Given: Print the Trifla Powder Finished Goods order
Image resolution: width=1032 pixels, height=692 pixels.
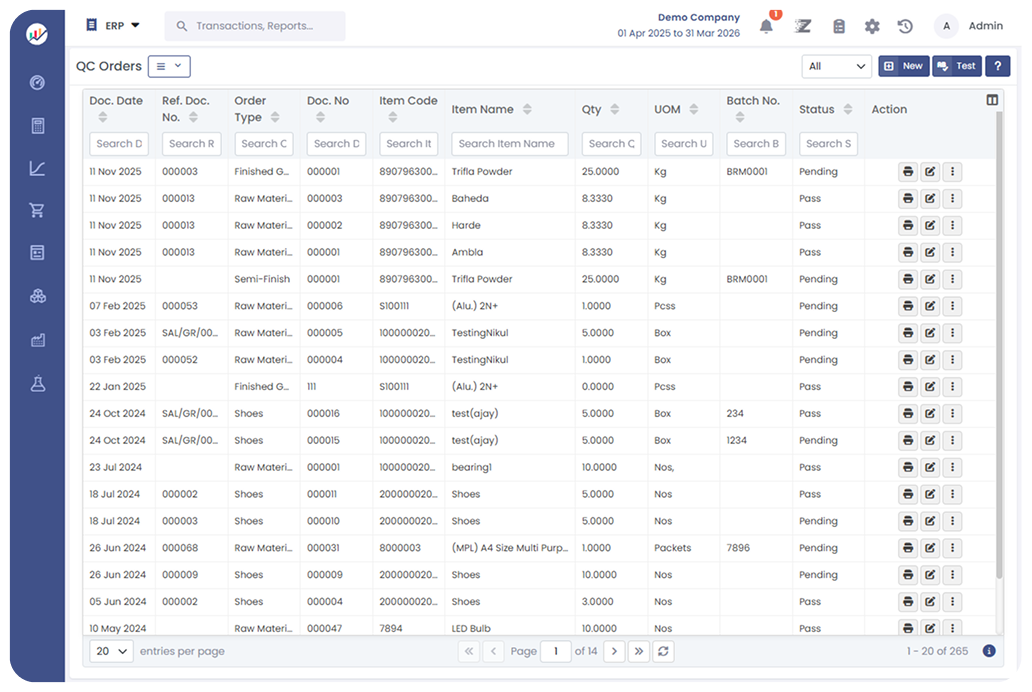Looking at the screenshot, I should pyautogui.click(x=907, y=172).
